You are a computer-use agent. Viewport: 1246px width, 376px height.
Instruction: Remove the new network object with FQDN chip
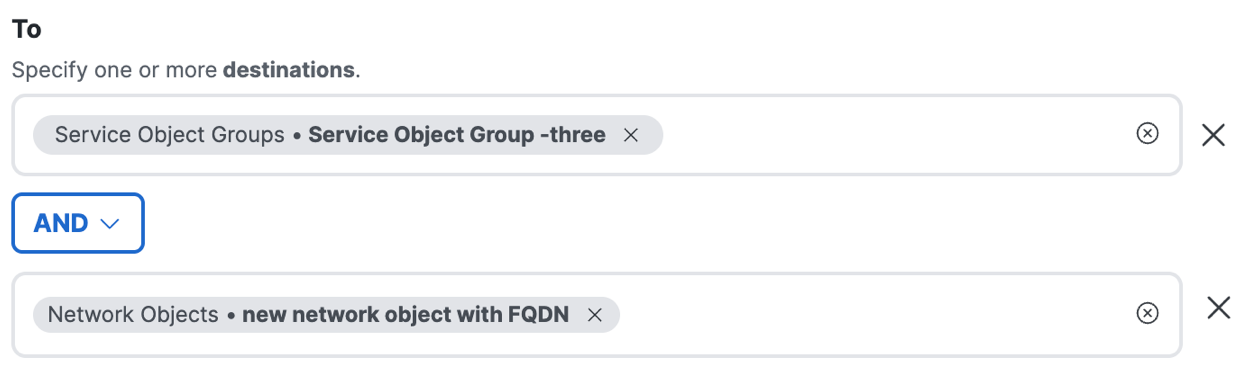[x=595, y=315]
